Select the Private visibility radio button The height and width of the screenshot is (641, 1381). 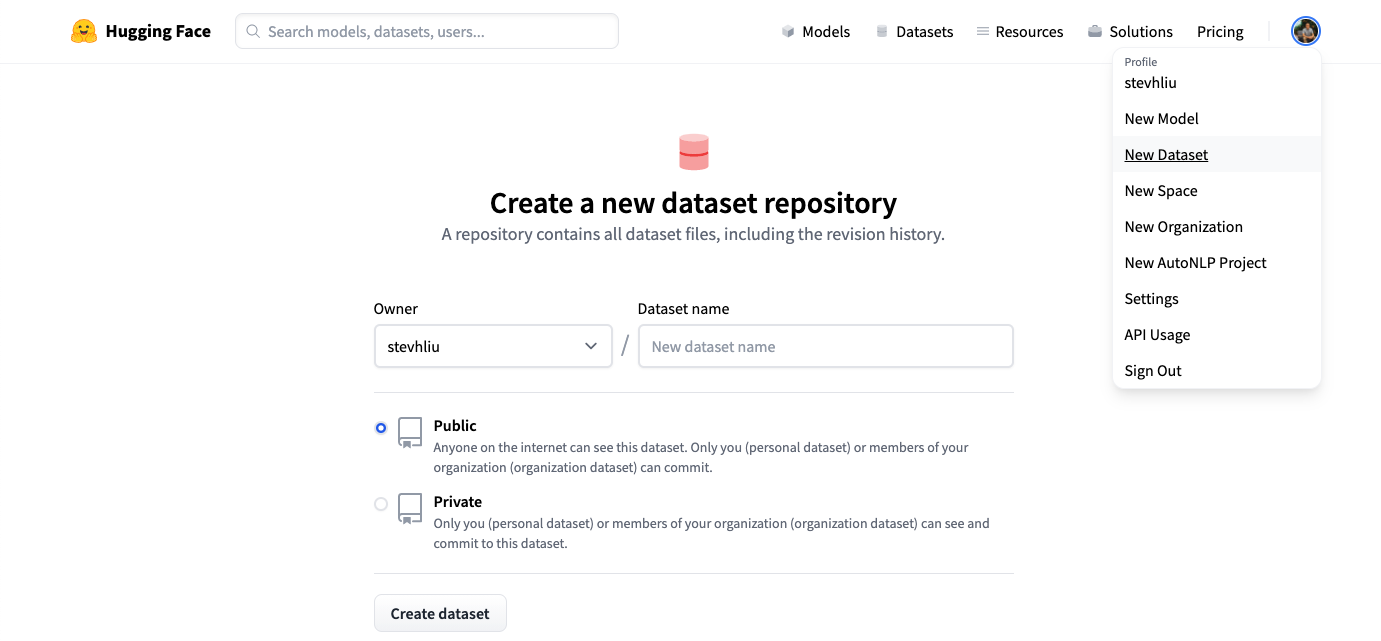pyautogui.click(x=381, y=504)
